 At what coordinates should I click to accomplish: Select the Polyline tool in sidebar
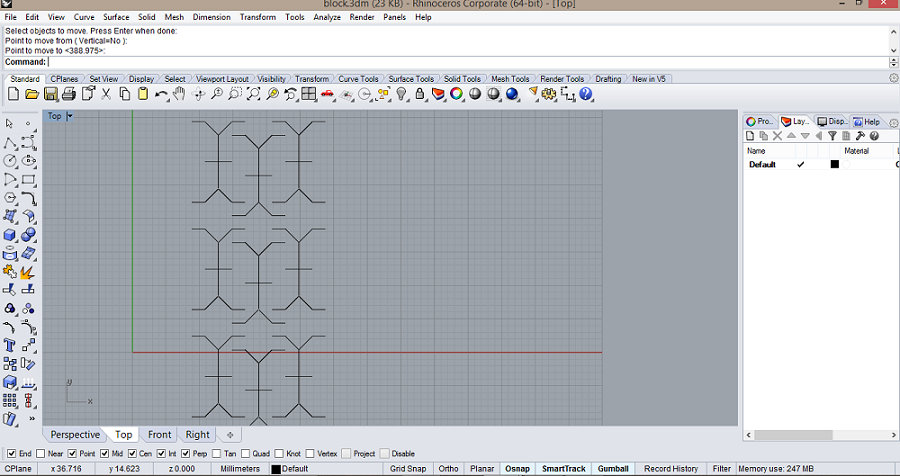[x=9, y=142]
